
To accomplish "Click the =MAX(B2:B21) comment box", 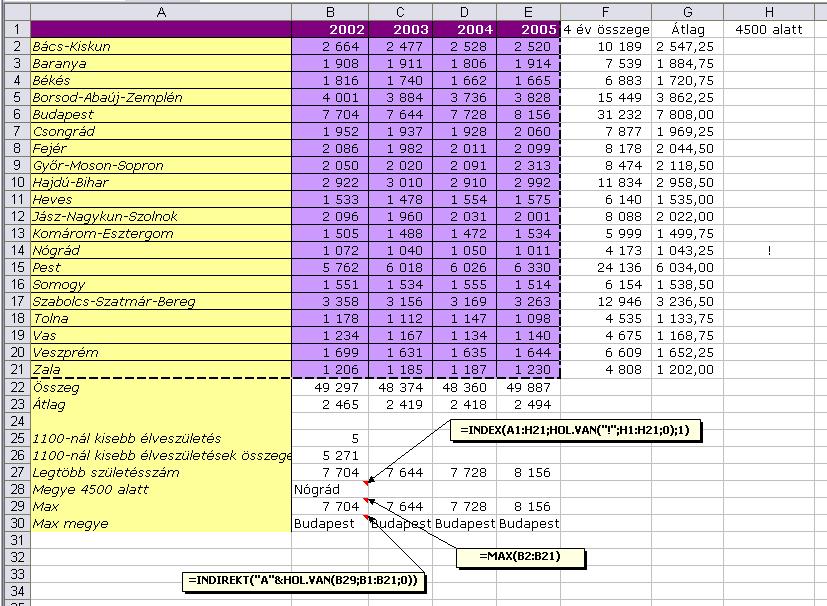I will [520, 556].
